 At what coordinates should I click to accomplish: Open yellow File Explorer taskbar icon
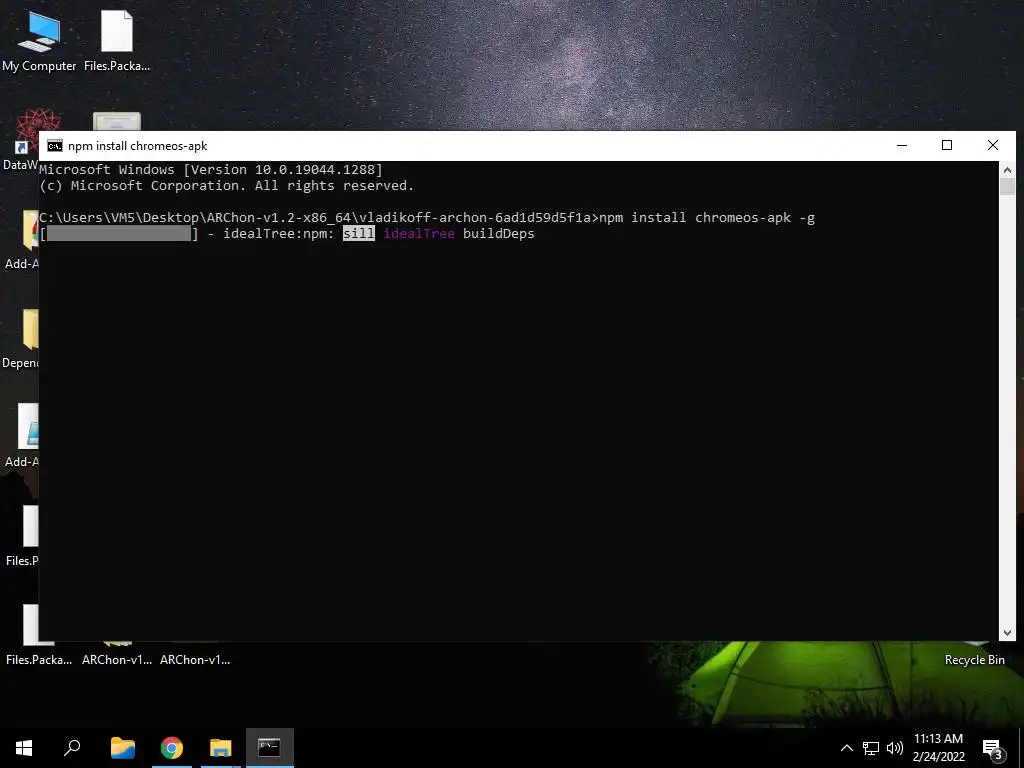221,748
